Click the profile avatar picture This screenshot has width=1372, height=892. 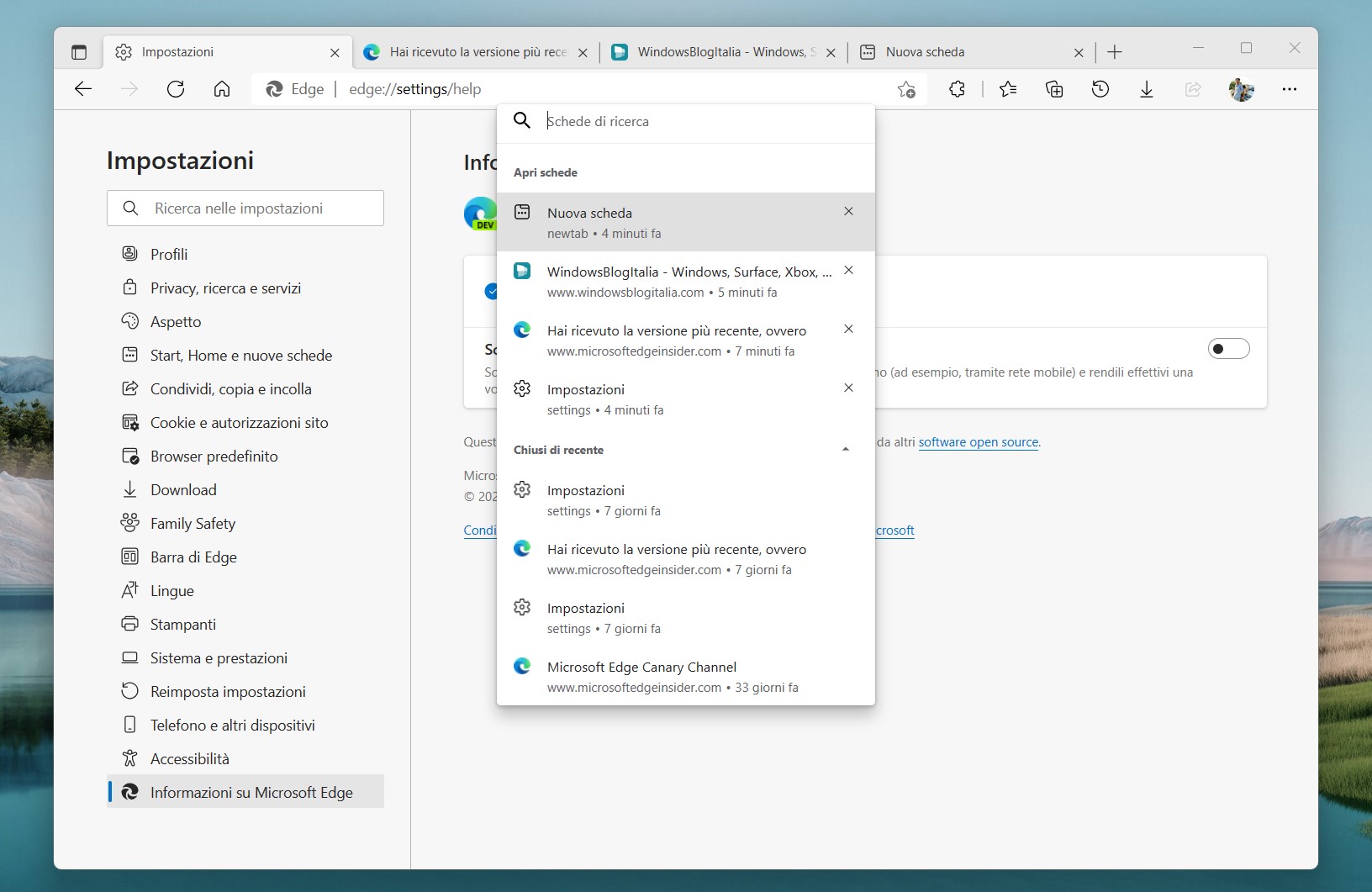(1241, 89)
